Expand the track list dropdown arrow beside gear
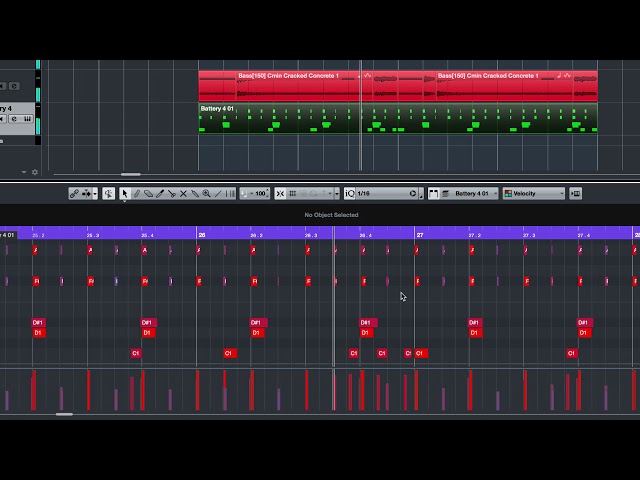 pos(24,172)
